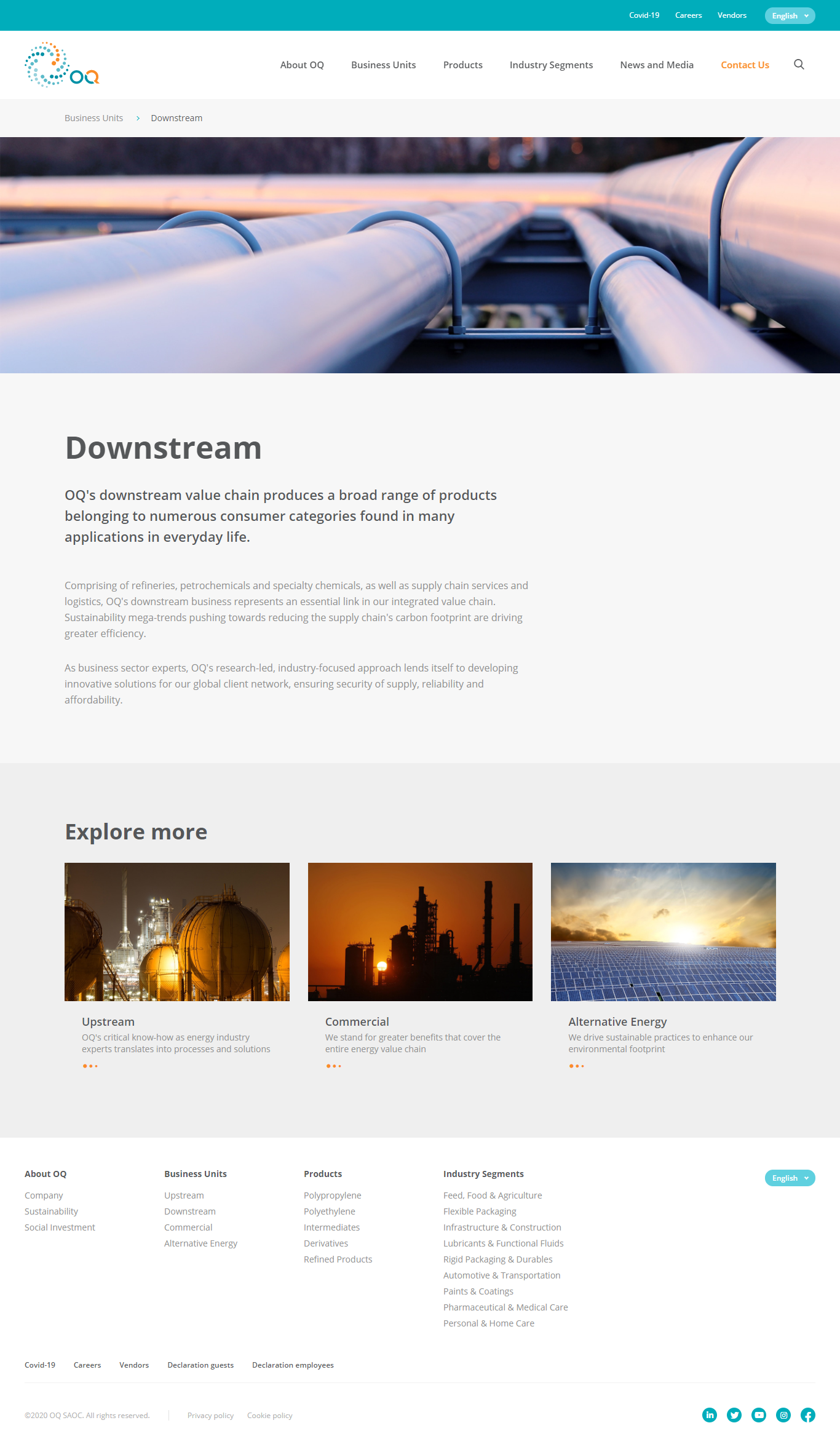Open Vendors link in footer

[134, 1365]
